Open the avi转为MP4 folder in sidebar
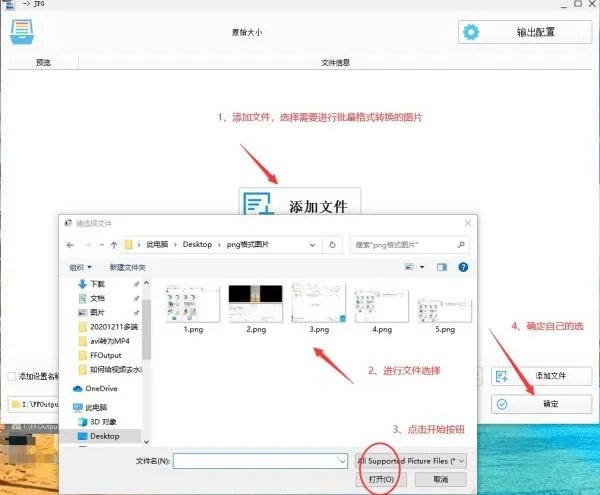Screen dimensions: 600x495 [x=104, y=341]
